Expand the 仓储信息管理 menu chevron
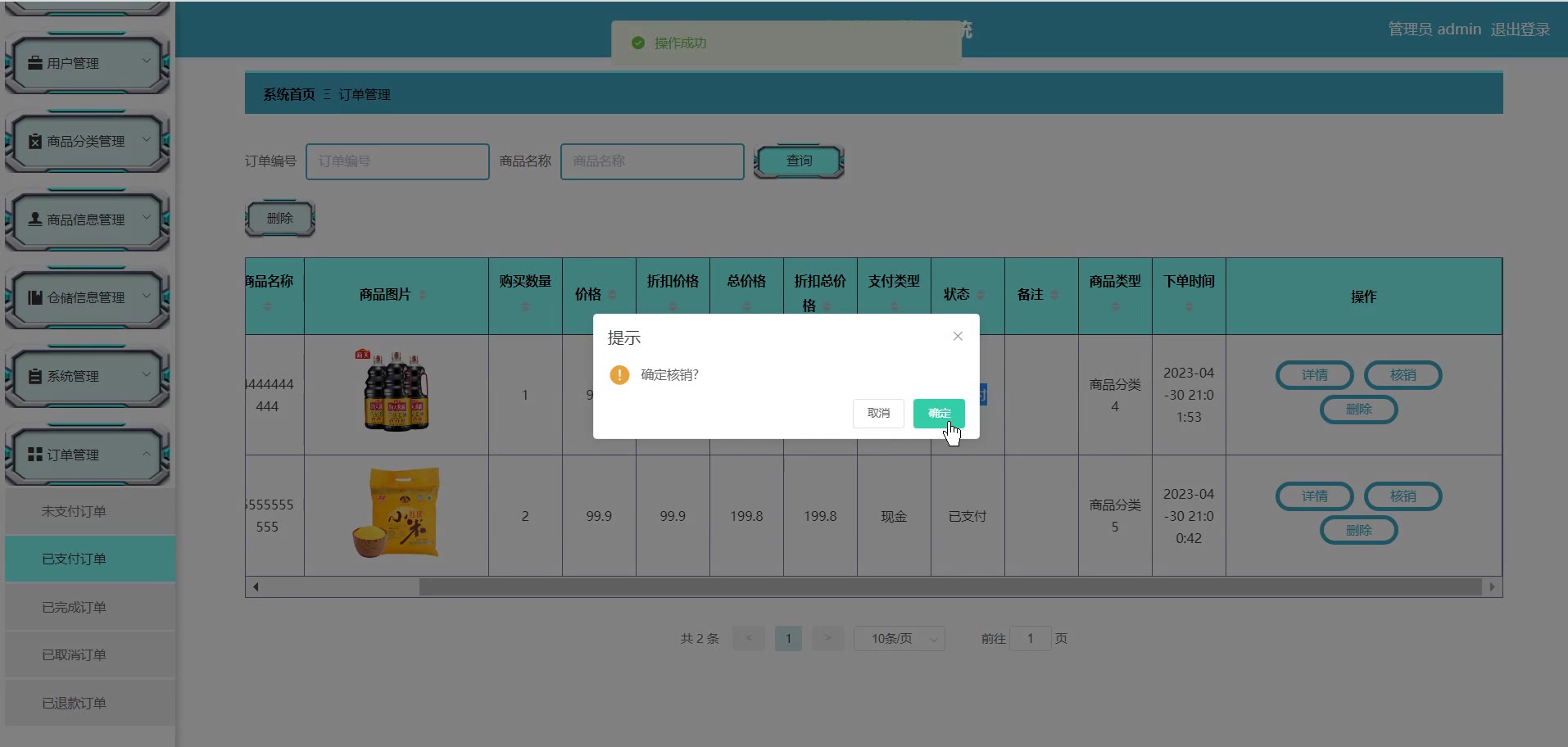 tap(147, 296)
